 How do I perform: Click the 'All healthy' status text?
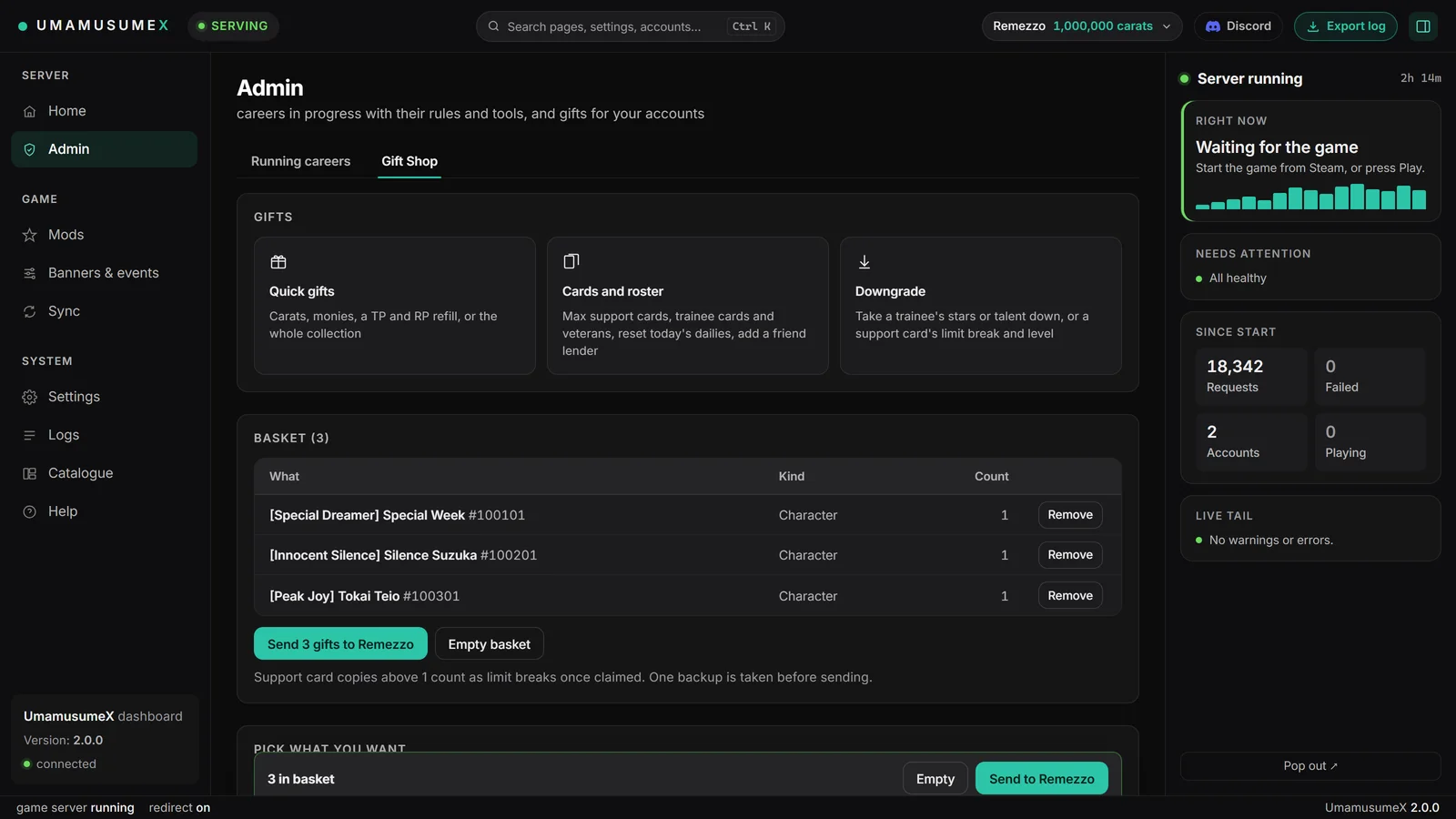tap(1238, 278)
